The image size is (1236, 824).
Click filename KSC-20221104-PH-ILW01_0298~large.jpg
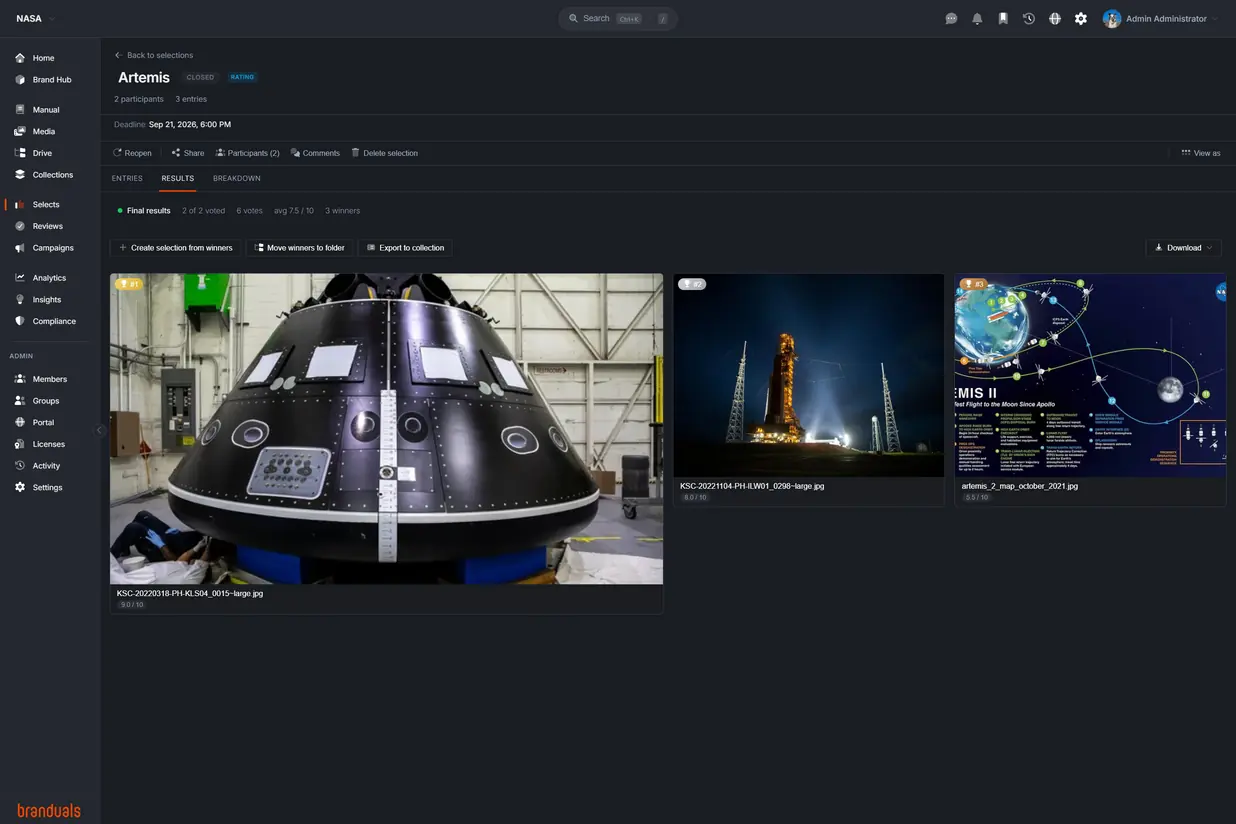click(x=752, y=486)
